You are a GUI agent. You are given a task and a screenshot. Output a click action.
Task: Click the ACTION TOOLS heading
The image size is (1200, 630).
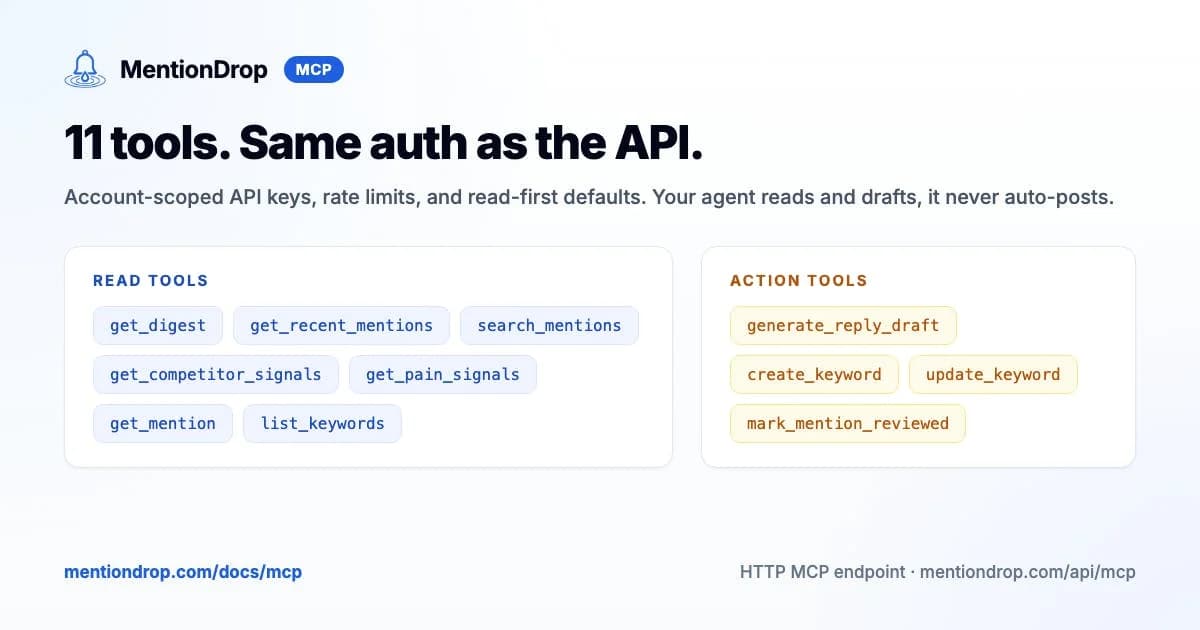799,281
